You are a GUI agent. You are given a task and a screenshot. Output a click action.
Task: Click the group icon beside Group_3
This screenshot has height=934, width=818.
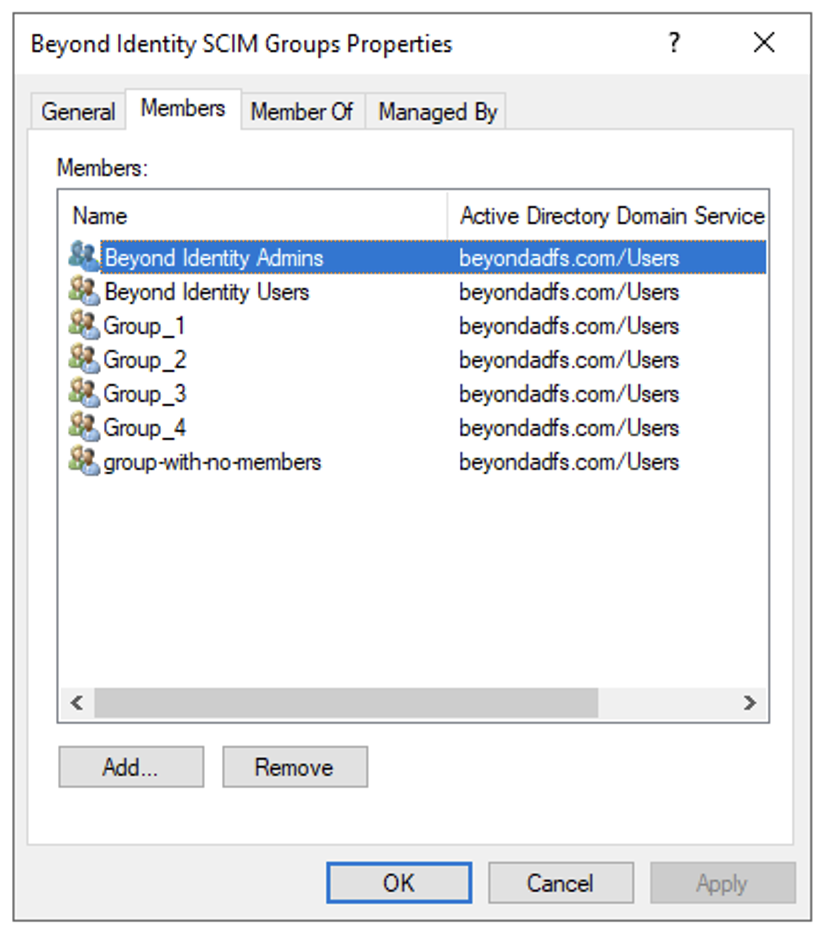tap(83, 393)
